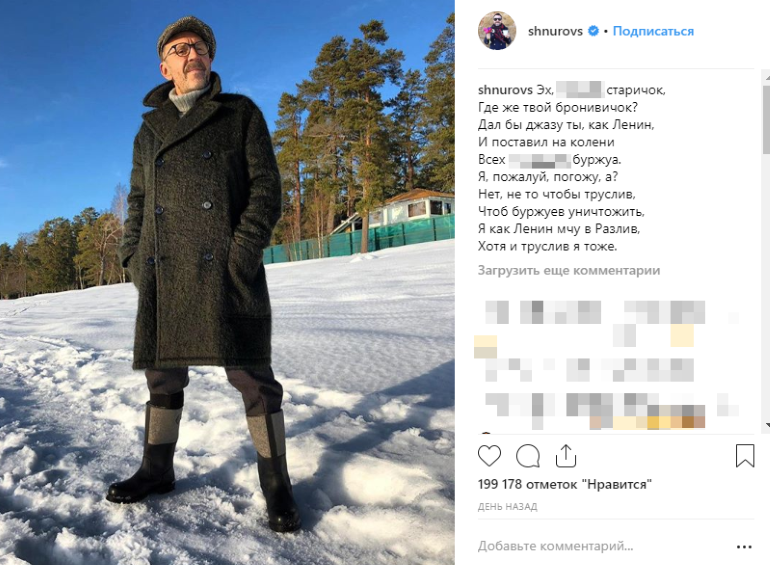Open the shnurovs profile avatar

click(x=497, y=31)
